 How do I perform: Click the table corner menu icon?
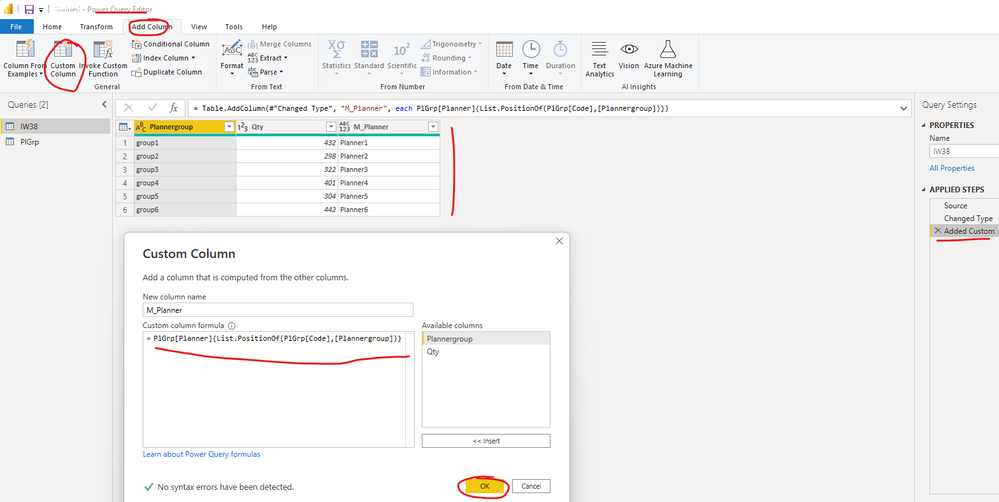124,127
